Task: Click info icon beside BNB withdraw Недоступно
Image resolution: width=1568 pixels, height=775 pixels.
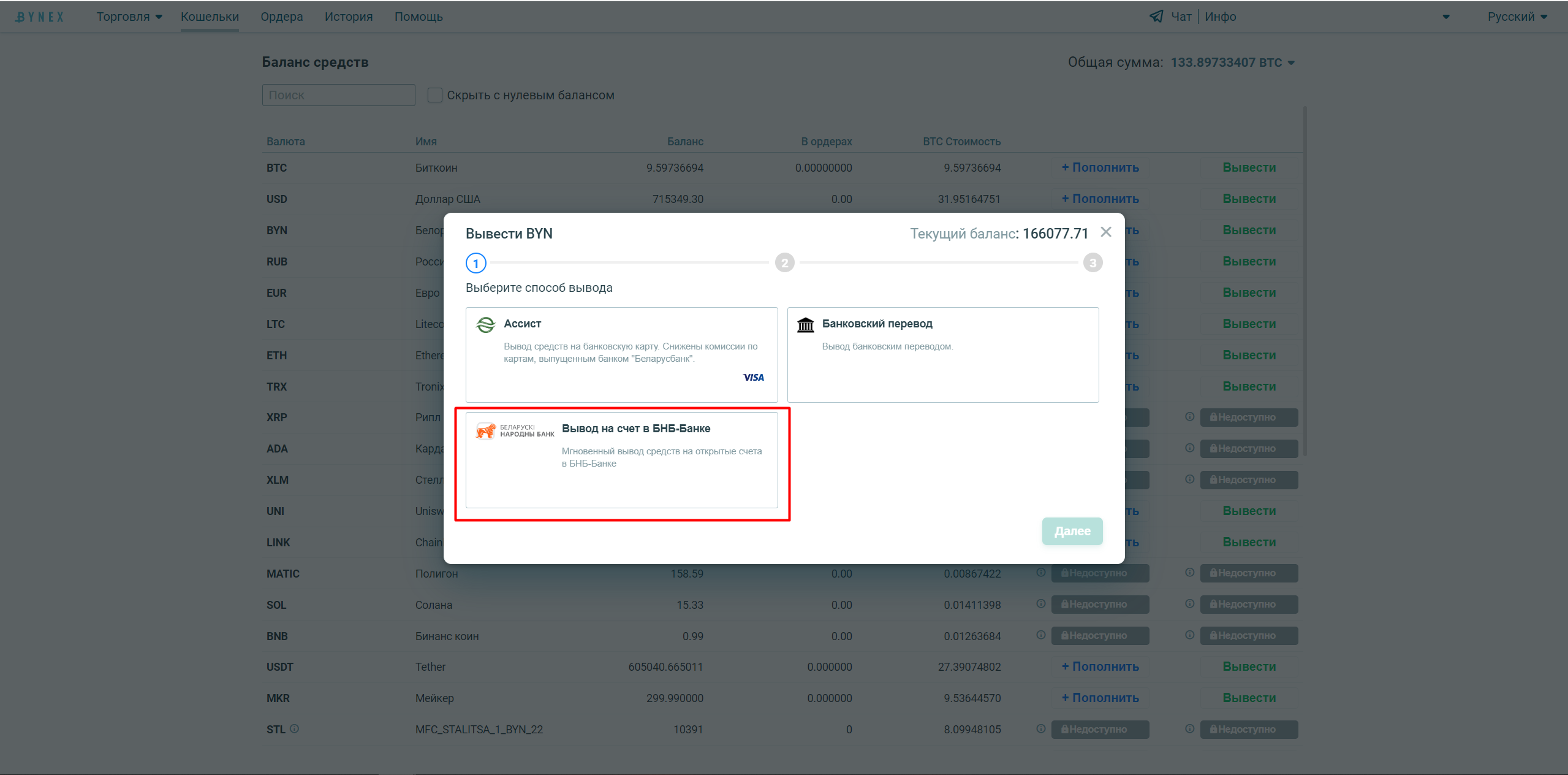Action: [1189, 635]
